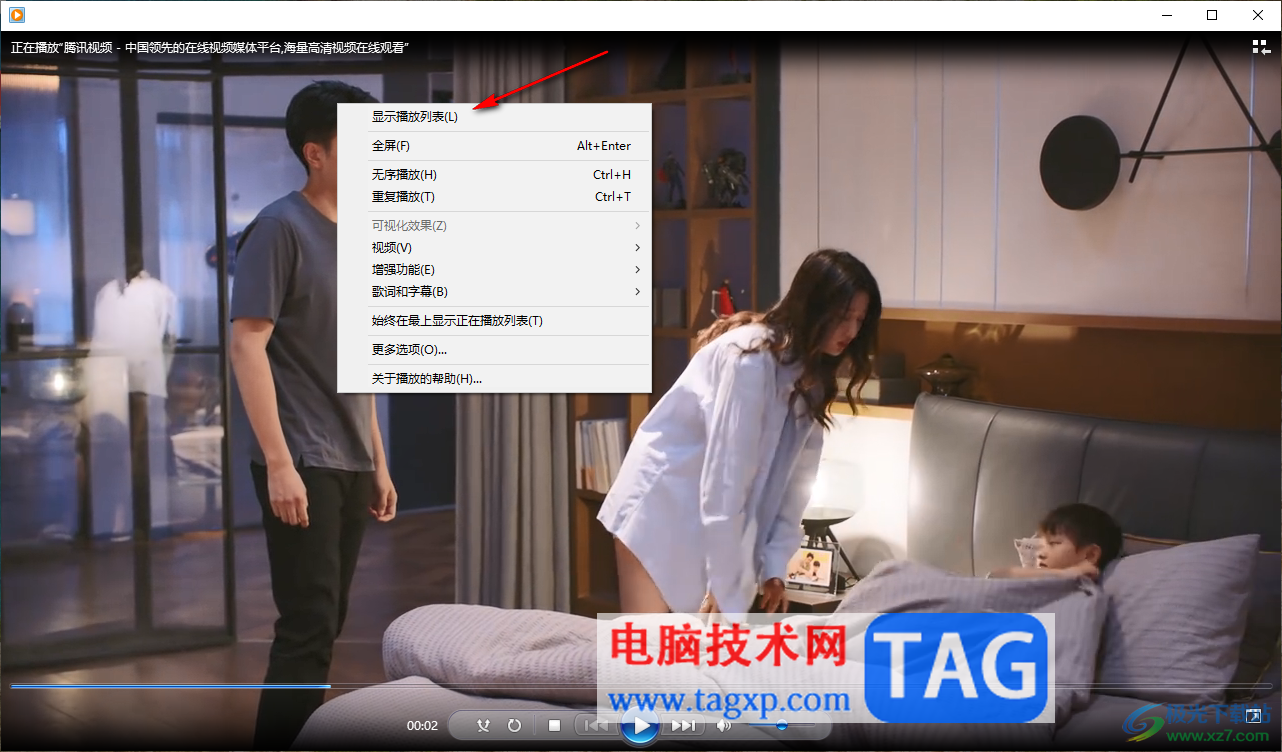Maximize the media player window
Viewport: 1282px width, 752px height.
click(1212, 15)
